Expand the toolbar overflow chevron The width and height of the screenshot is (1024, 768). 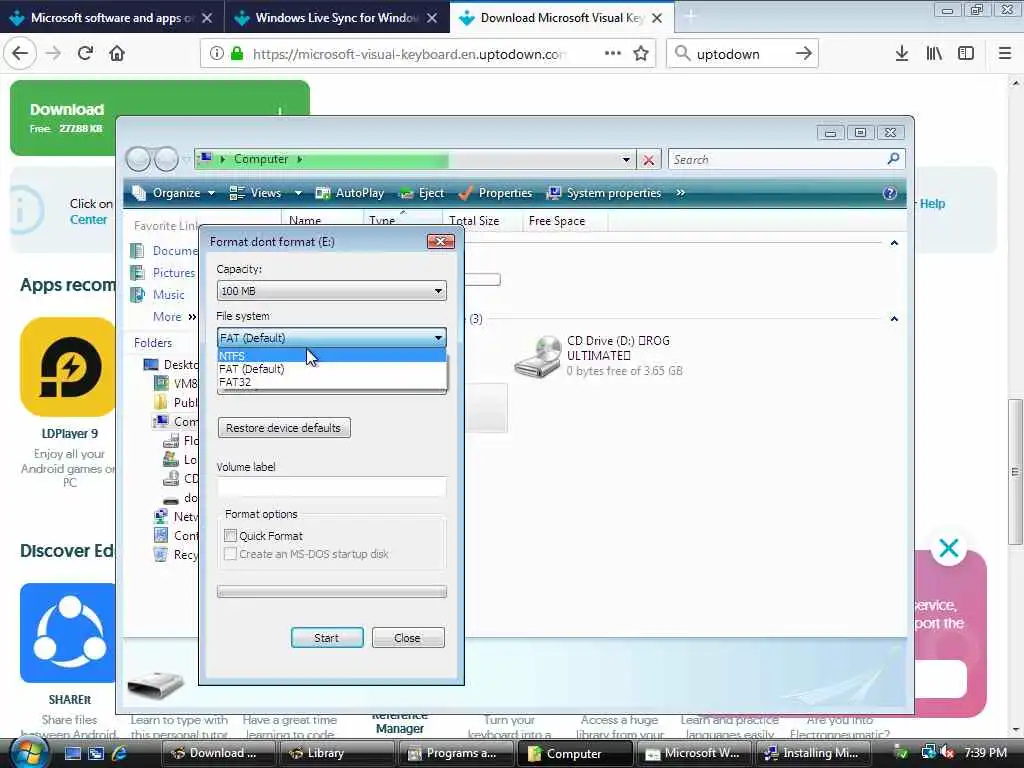680,193
